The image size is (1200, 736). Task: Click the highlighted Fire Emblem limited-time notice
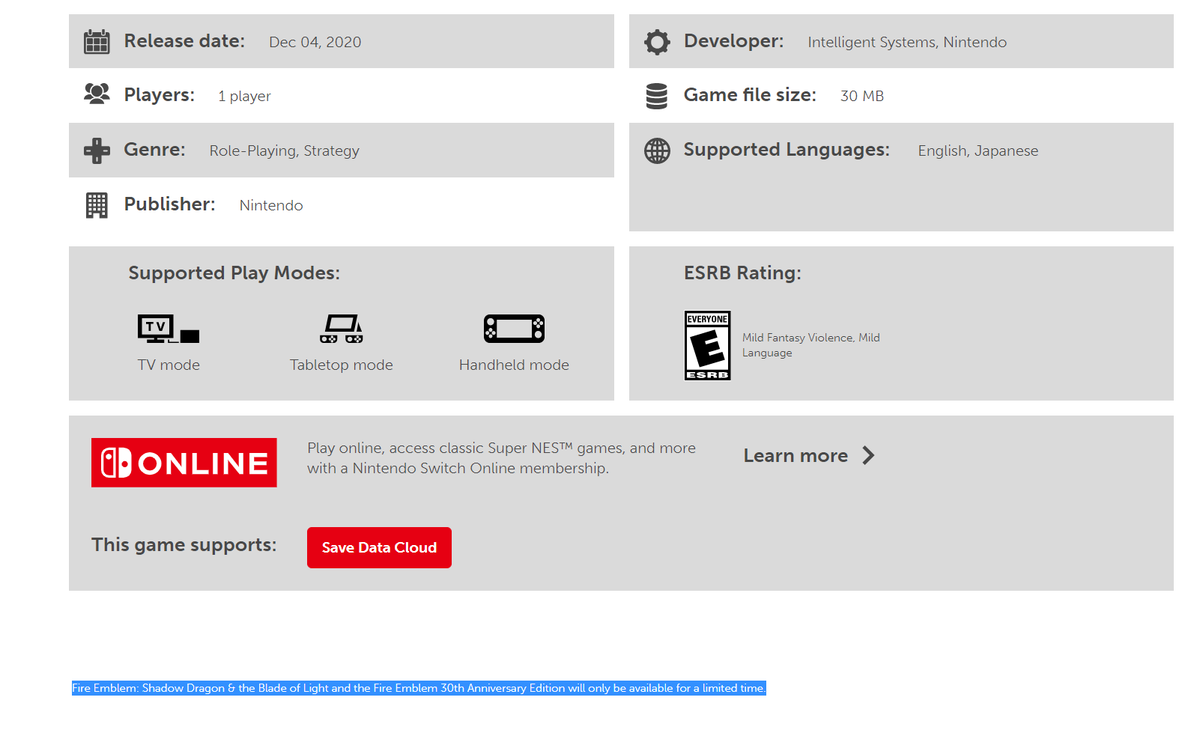[x=419, y=688]
